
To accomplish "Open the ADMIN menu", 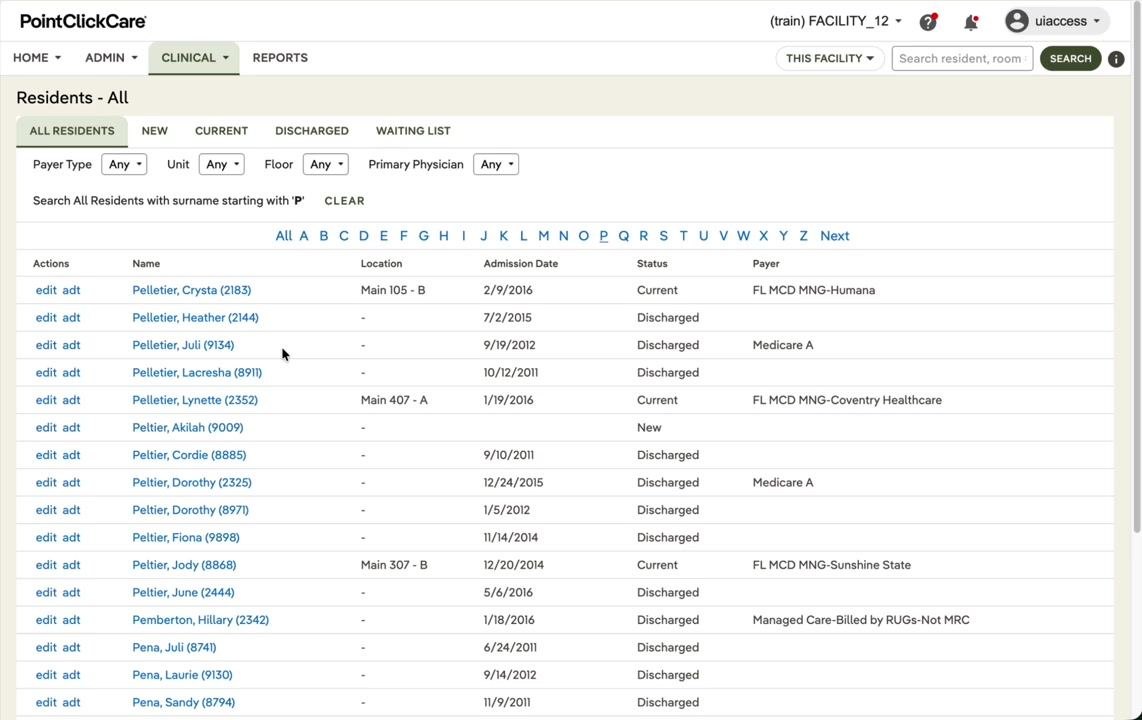I will tap(111, 58).
